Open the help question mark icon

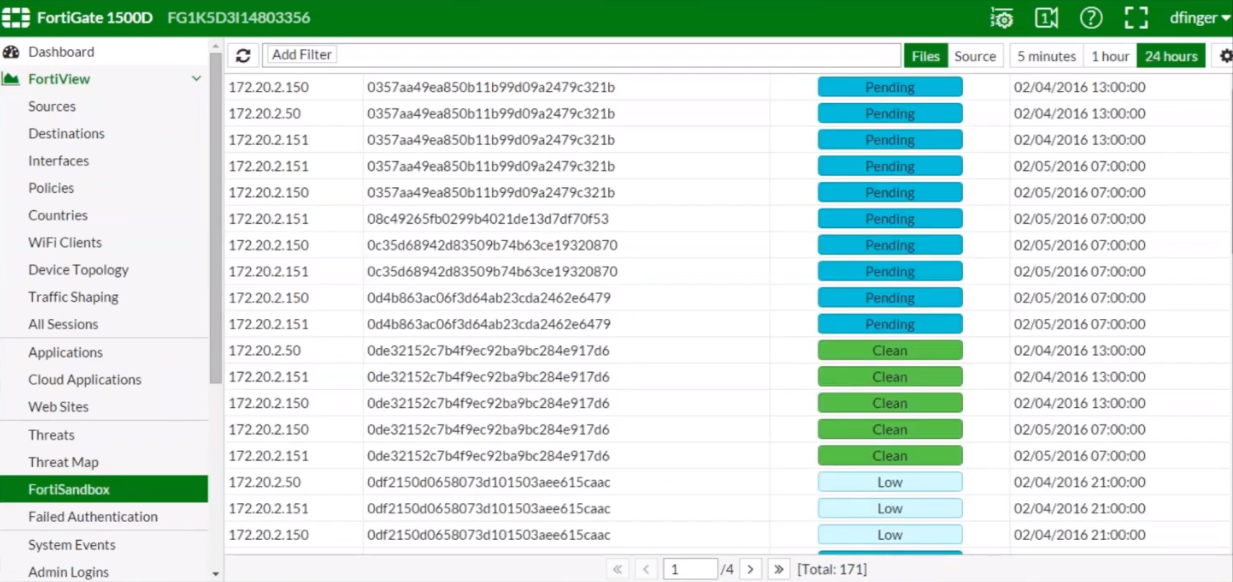(1091, 18)
